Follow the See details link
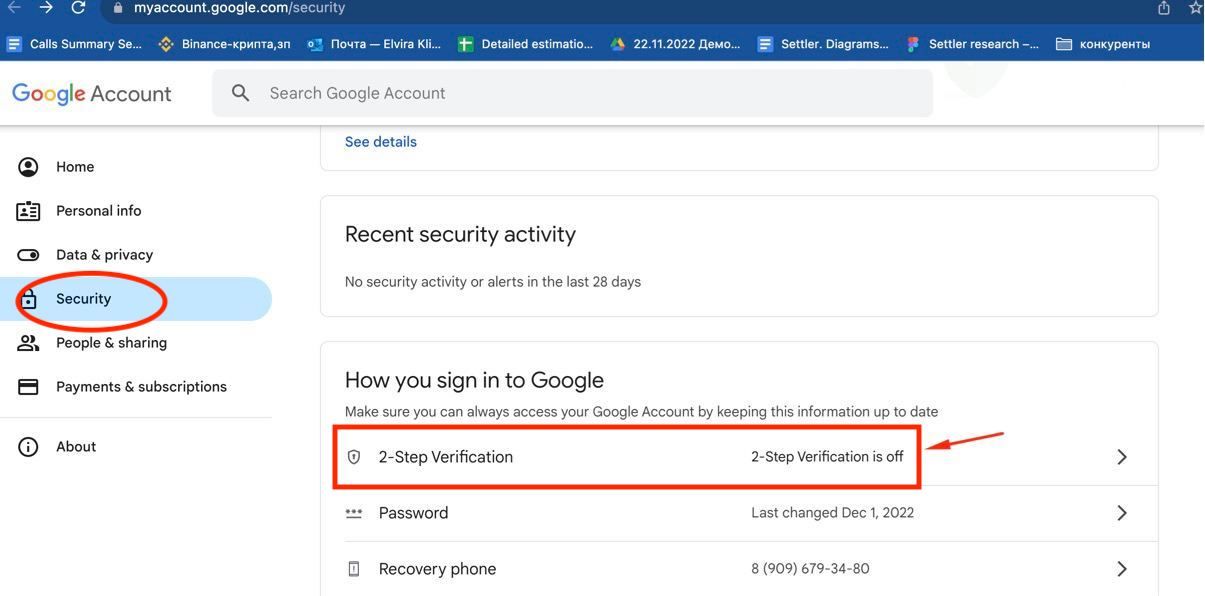1205x596 pixels. pyautogui.click(x=380, y=142)
